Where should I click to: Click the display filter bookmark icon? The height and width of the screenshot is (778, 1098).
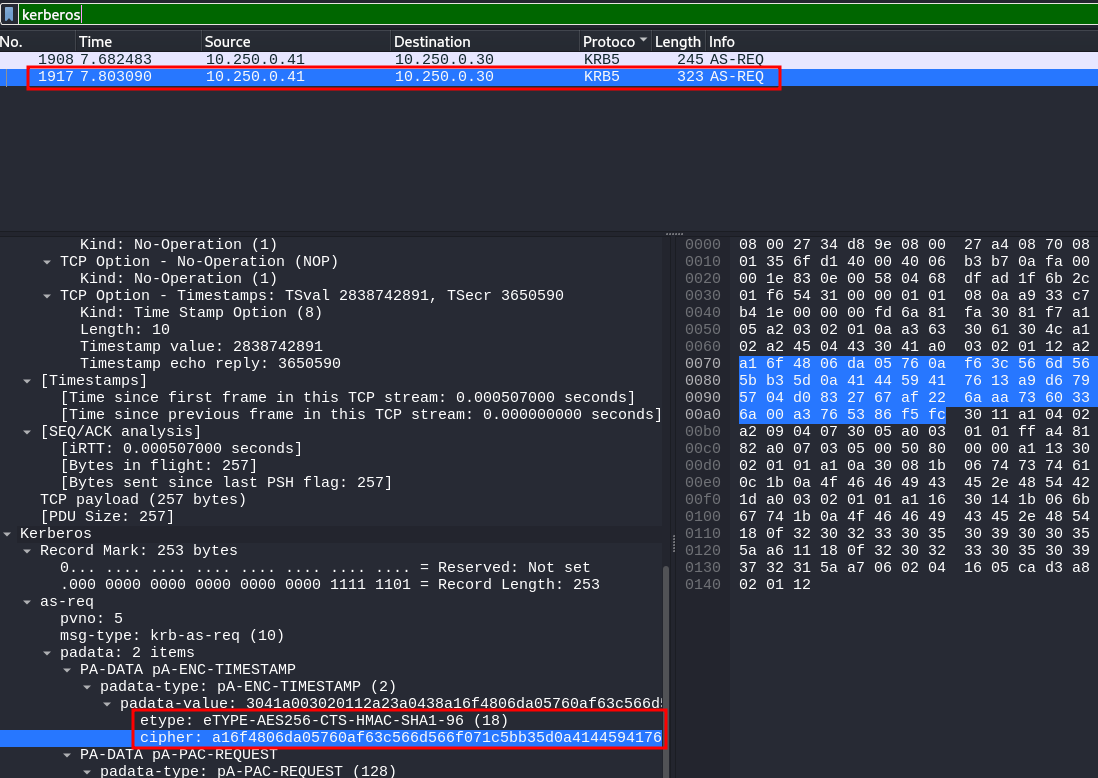[9, 14]
